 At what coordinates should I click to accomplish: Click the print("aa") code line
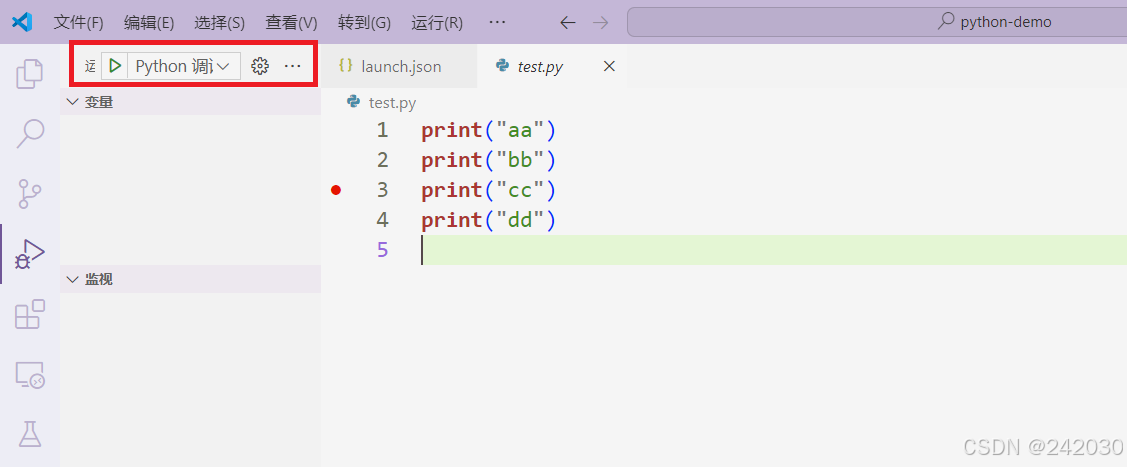tap(489, 131)
